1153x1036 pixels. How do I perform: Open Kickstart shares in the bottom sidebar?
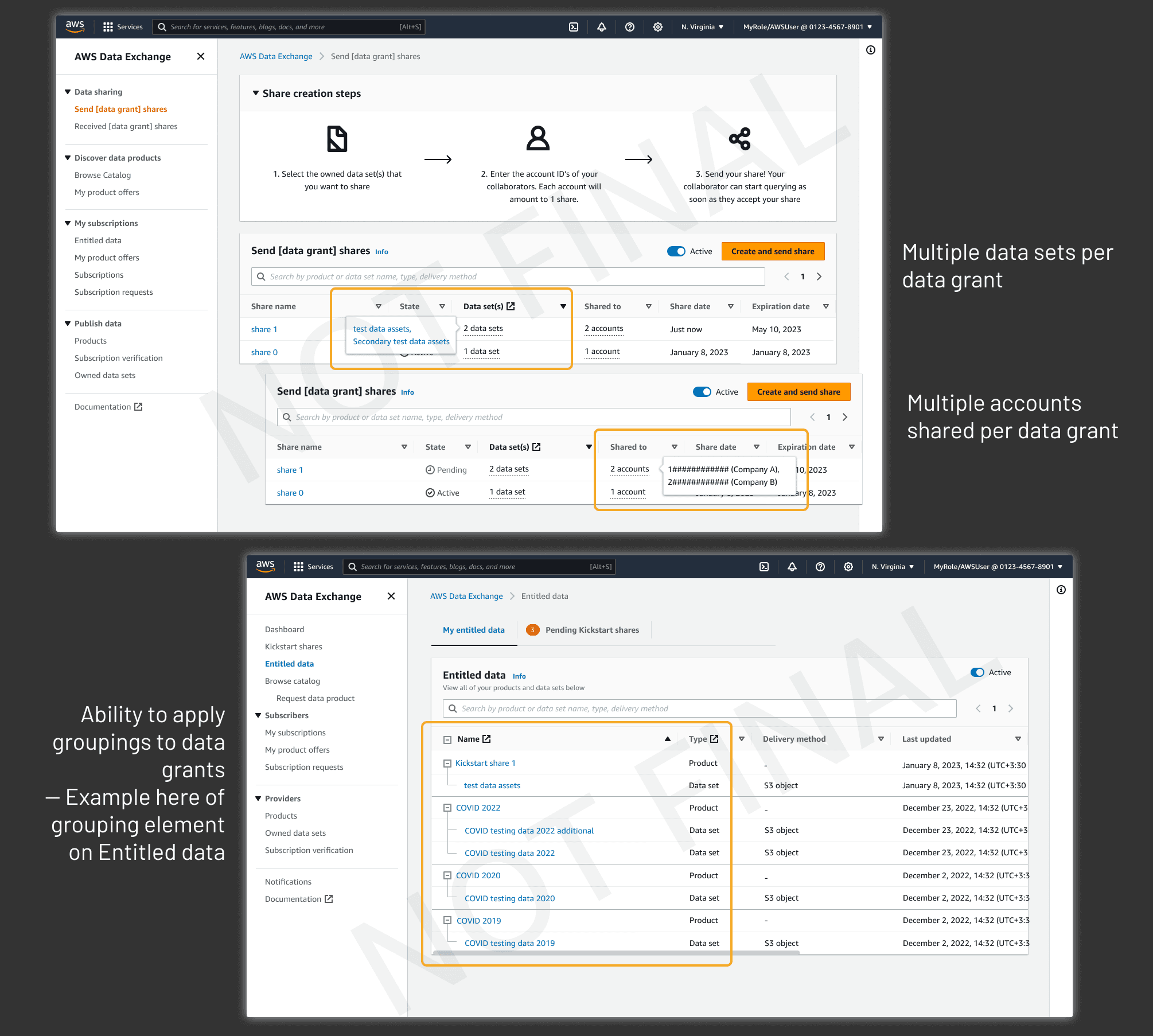click(x=294, y=646)
